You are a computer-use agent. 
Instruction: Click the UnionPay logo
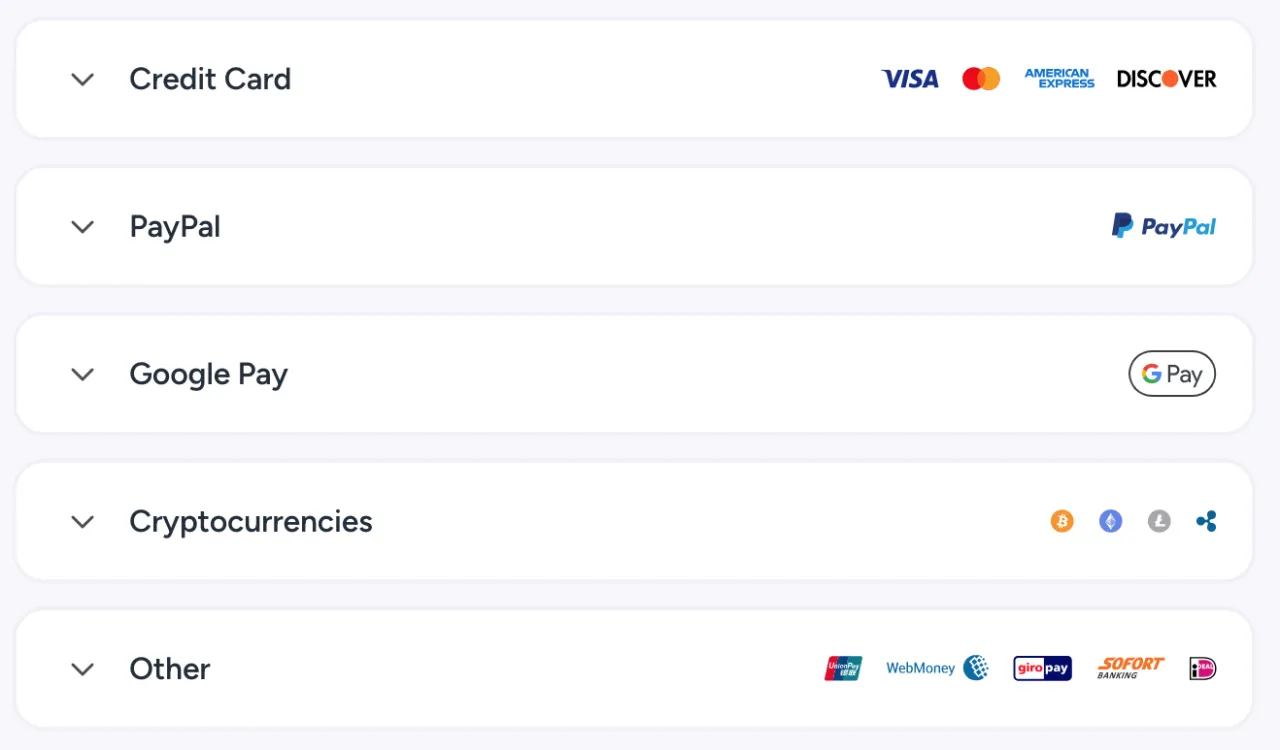[x=843, y=668]
